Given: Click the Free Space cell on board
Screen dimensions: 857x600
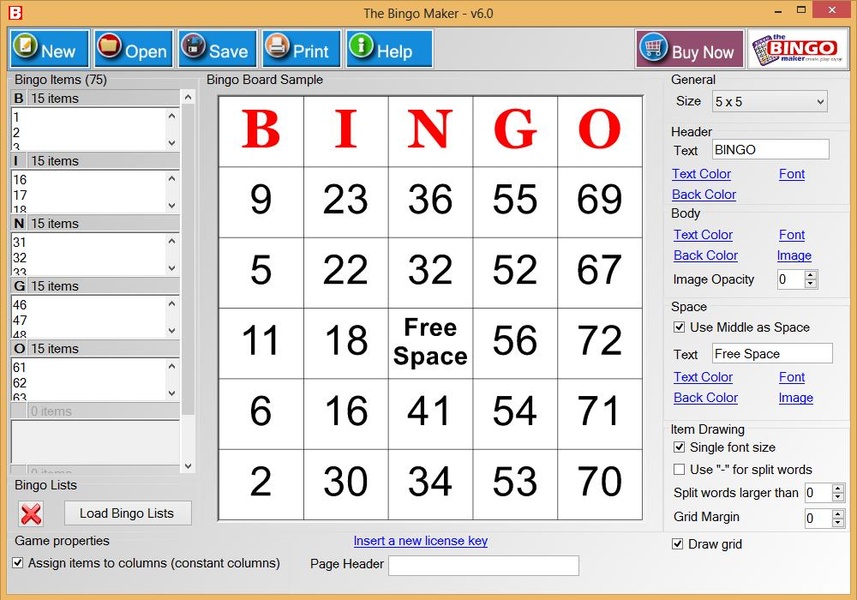Looking at the screenshot, I should click(430, 343).
